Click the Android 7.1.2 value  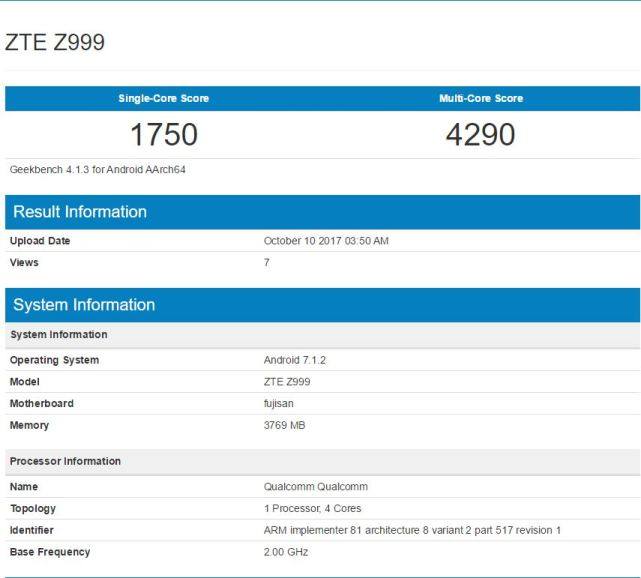click(x=295, y=360)
